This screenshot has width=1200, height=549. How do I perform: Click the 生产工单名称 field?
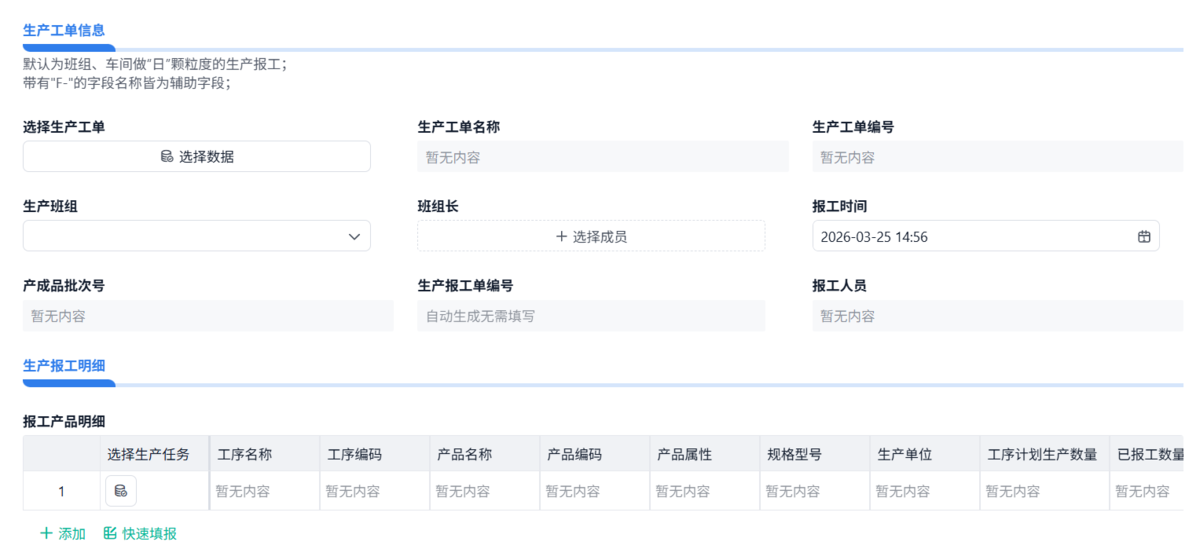tap(602, 157)
